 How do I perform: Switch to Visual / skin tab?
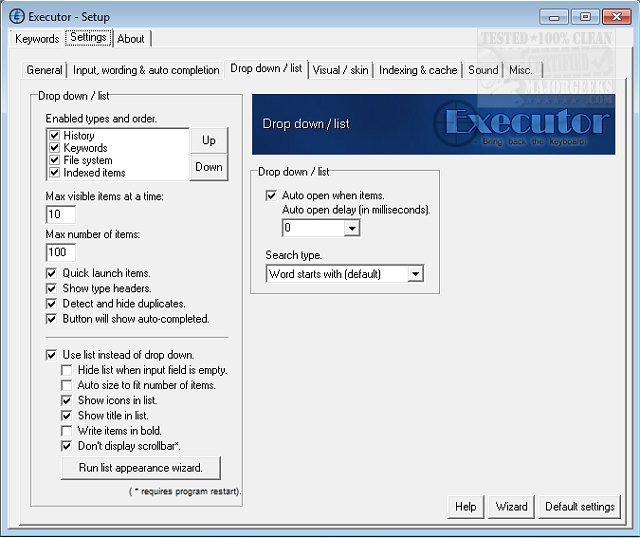[x=340, y=70]
